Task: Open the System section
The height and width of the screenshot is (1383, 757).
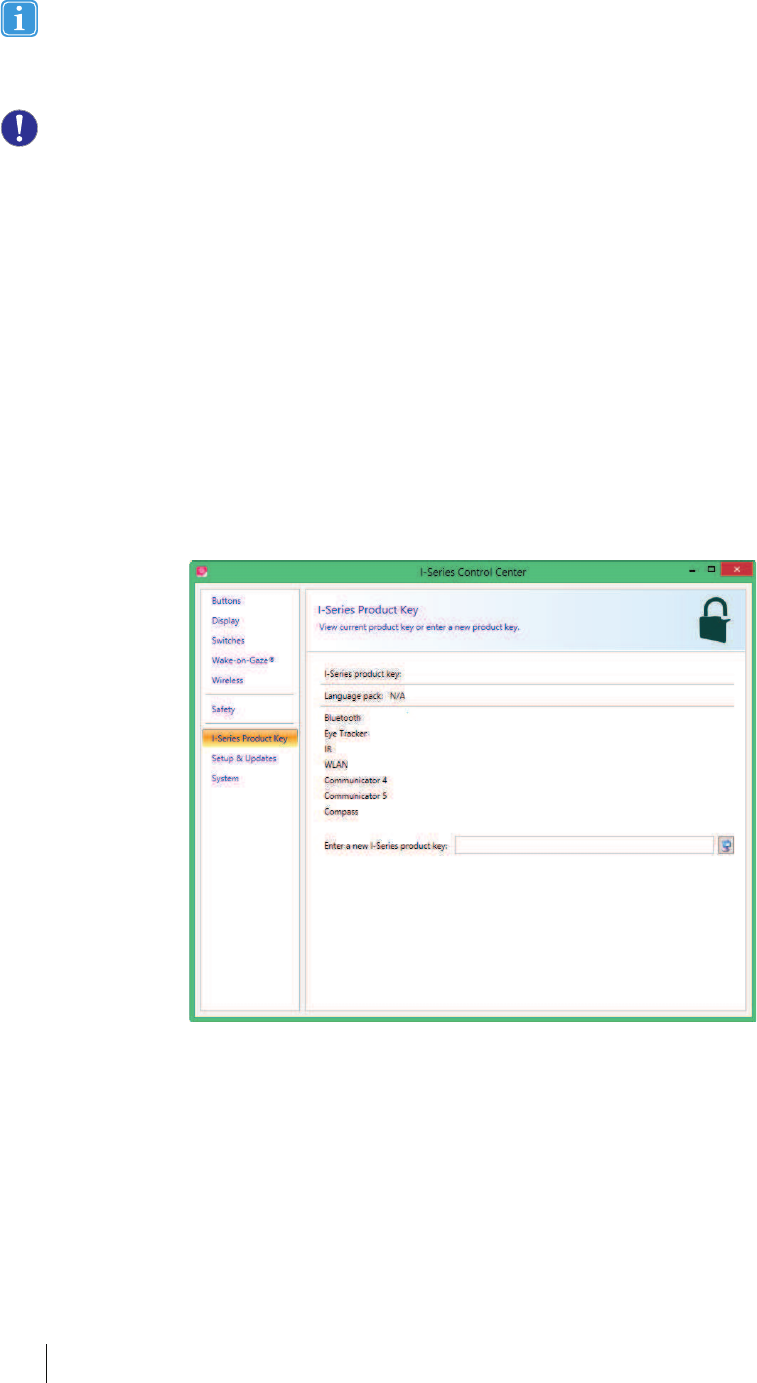Action: 225,778
